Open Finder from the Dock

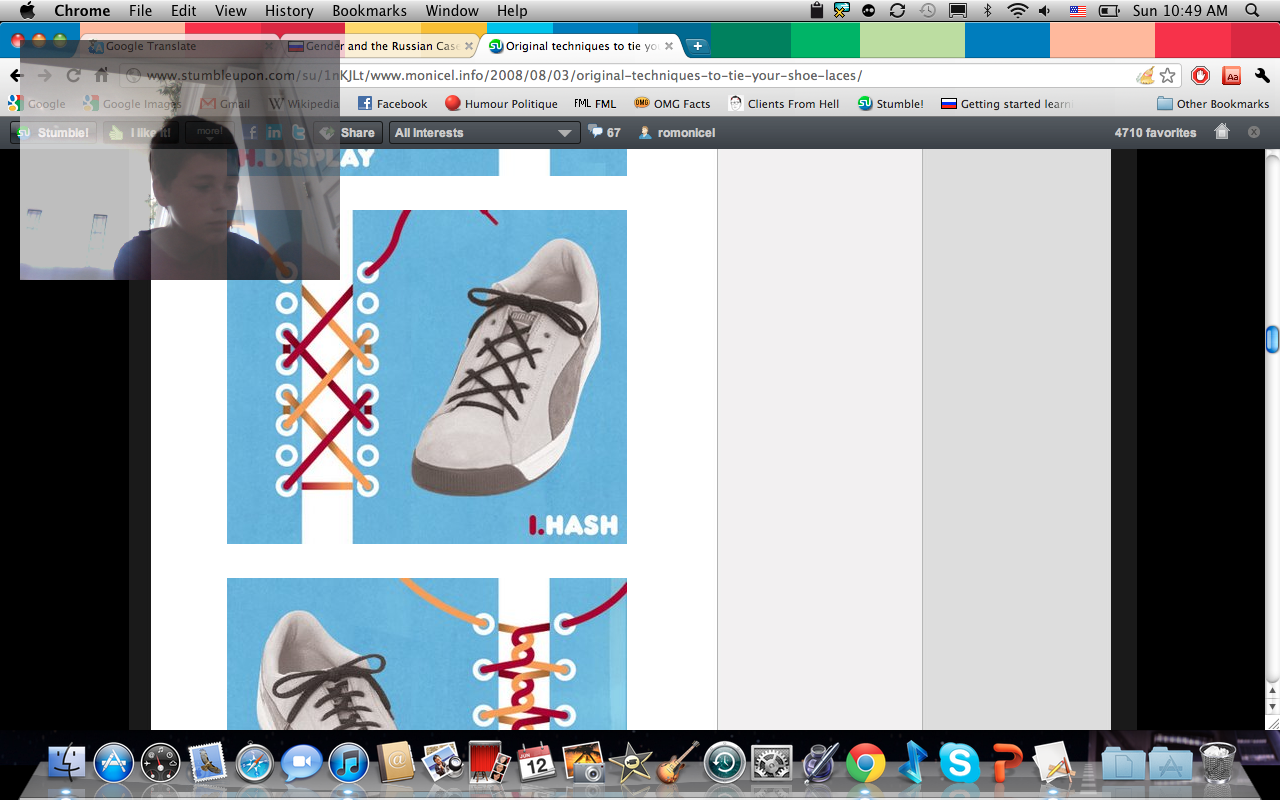point(68,763)
